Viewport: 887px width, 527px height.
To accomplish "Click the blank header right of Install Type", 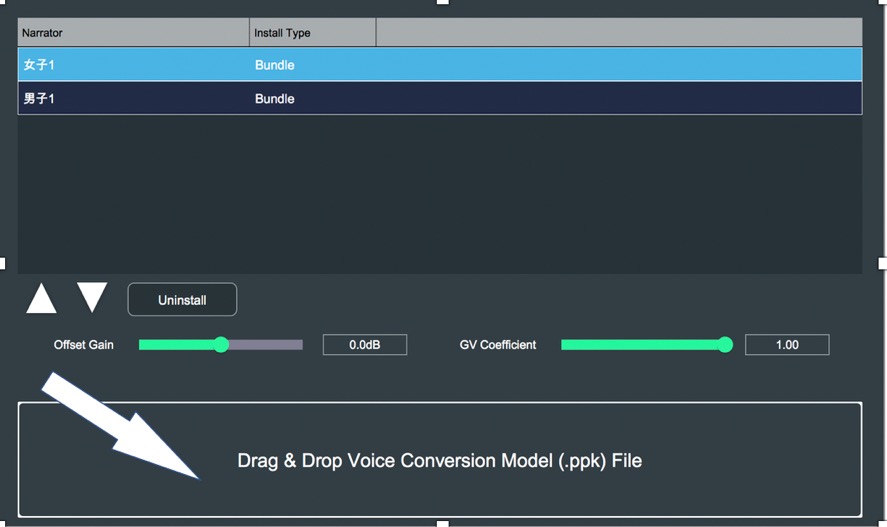I will pyautogui.click(x=618, y=33).
